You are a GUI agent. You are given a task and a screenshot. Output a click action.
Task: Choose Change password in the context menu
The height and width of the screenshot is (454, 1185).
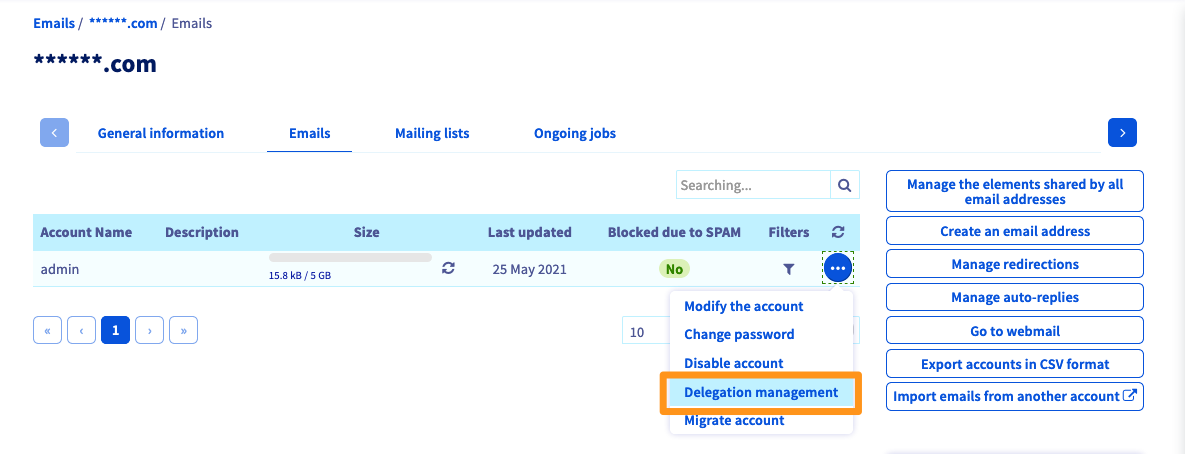pos(739,334)
